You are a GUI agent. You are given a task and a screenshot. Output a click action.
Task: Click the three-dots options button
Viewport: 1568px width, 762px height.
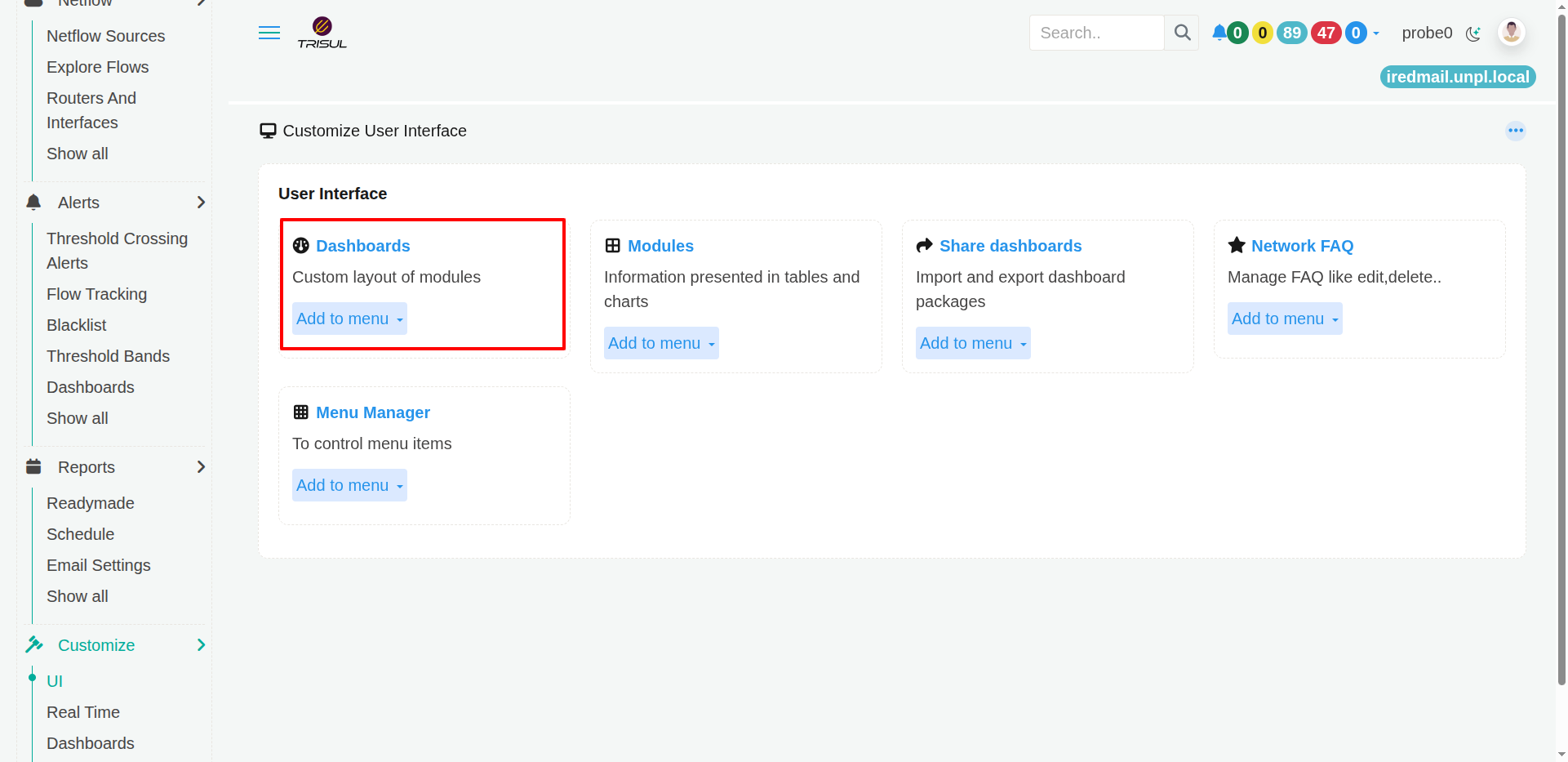click(1516, 131)
